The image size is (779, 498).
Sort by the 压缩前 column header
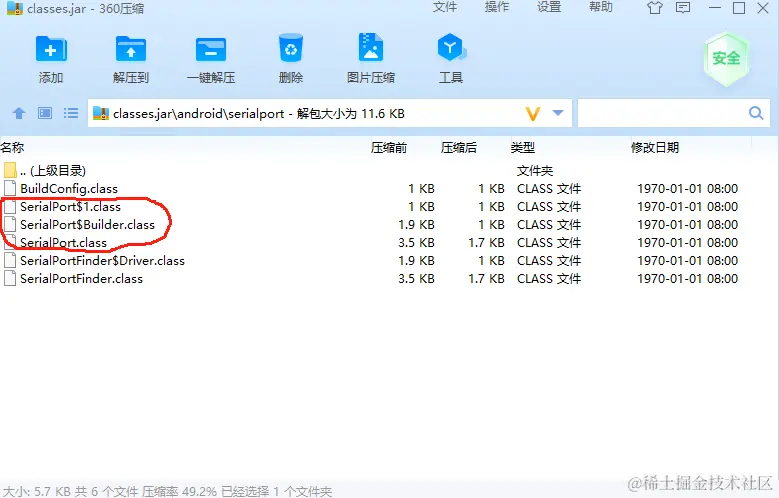coord(389,148)
